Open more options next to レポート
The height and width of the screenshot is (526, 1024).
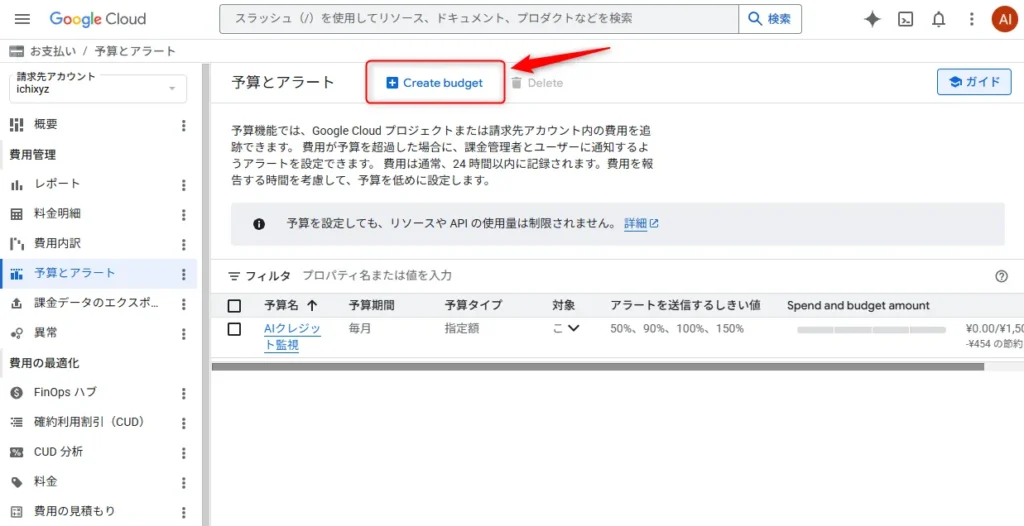[183, 185]
